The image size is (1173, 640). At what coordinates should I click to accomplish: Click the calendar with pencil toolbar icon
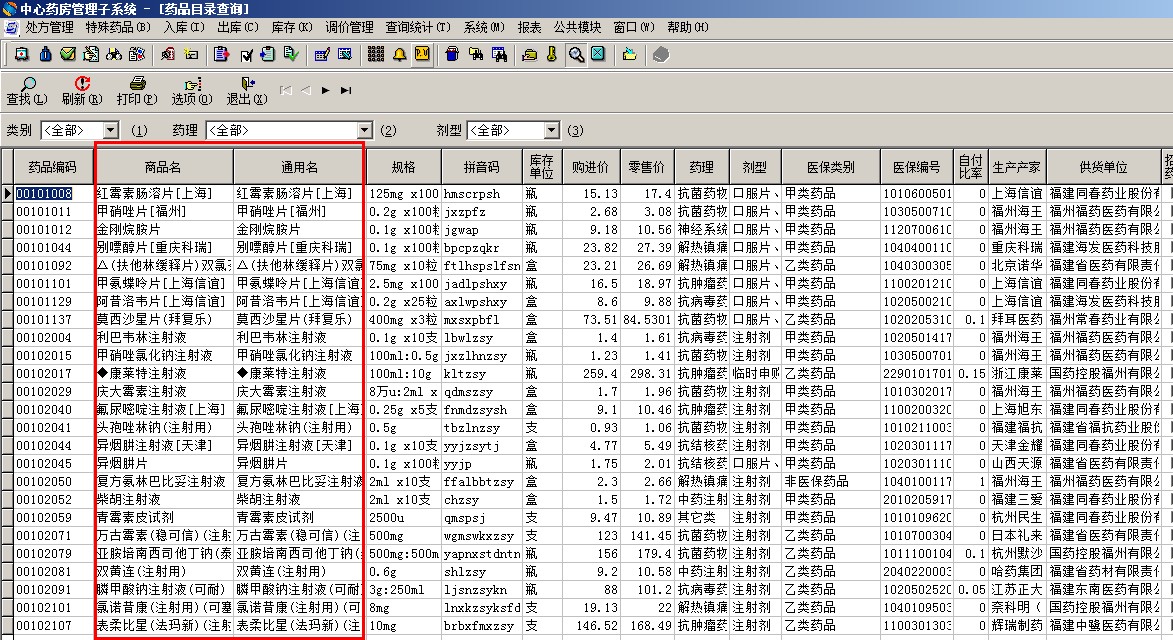coord(322,55)
